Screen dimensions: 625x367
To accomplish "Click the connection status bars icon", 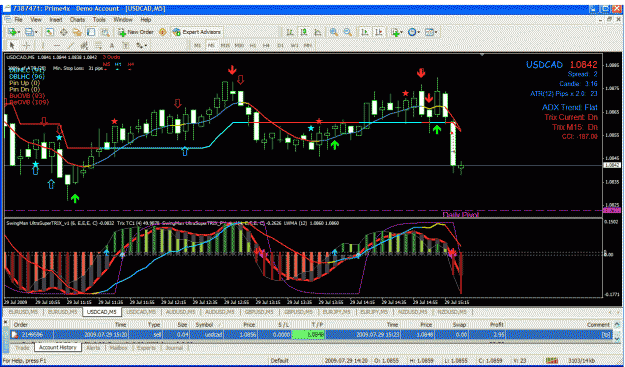I will [552, 360].
